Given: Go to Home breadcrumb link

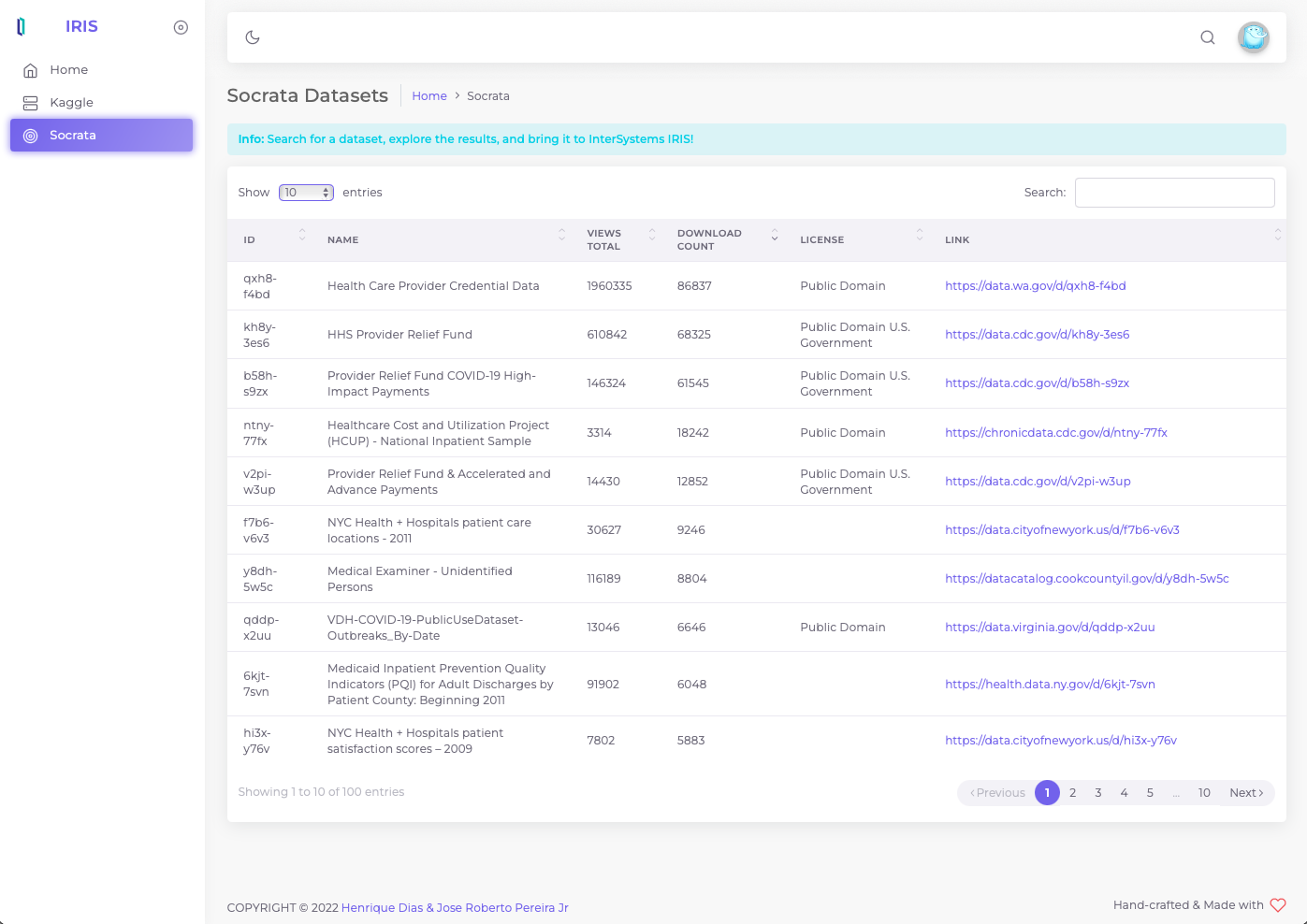Looking at the screenshot, I should pos(429,96).
